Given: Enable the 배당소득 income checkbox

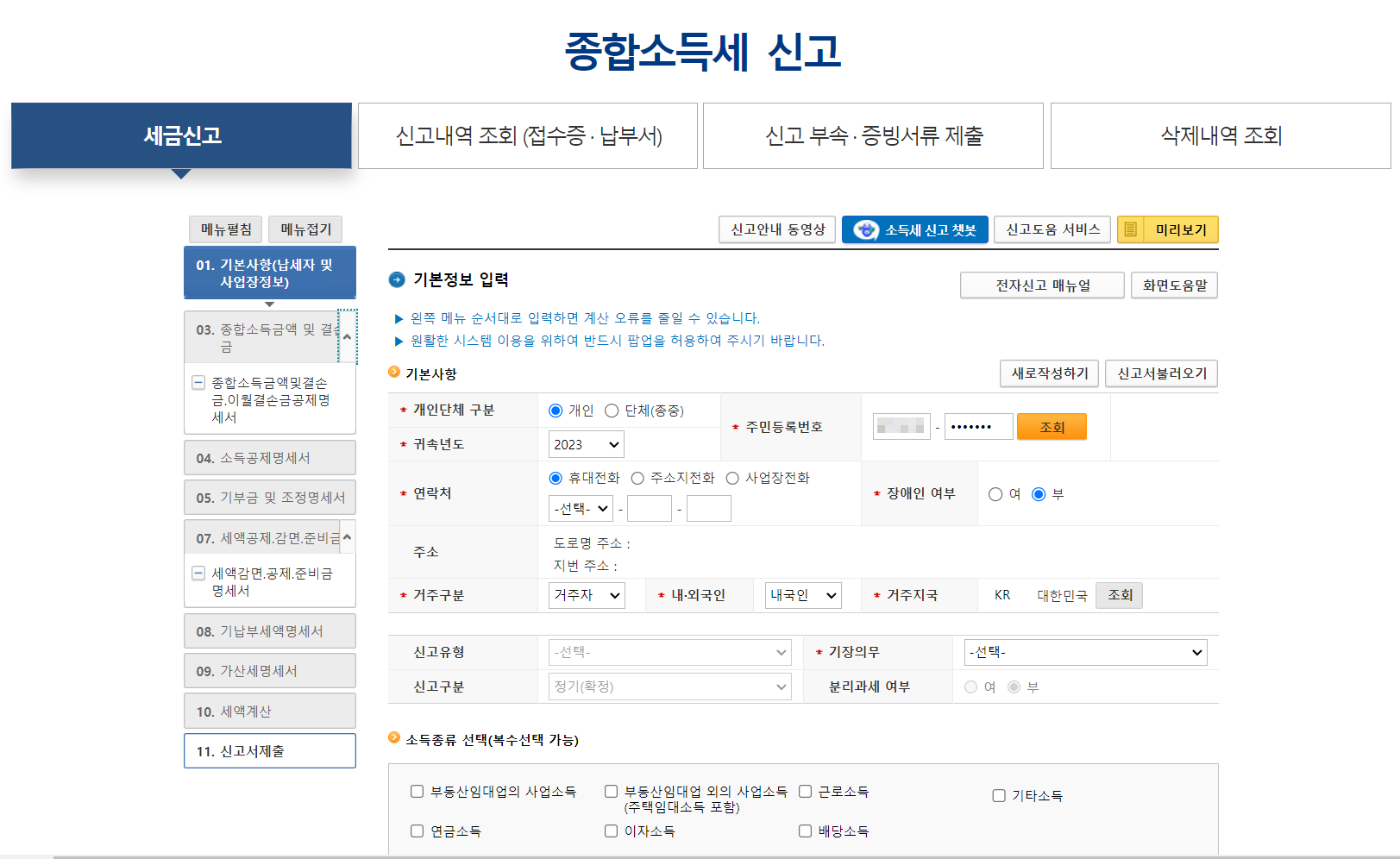Looking at the screenshot, I should pos(805,831).
